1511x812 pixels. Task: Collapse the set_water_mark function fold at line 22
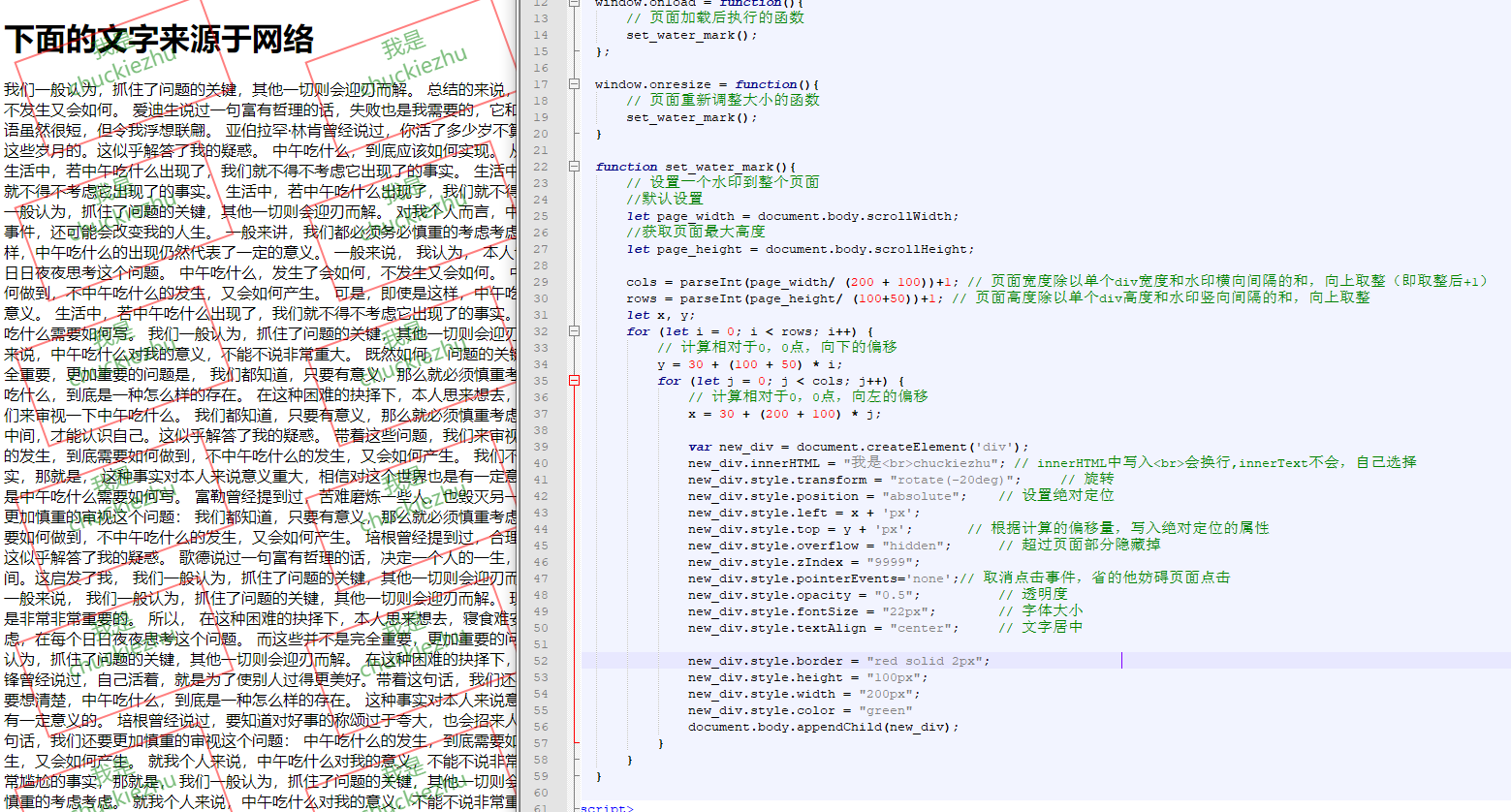click(x=575, y=167)
